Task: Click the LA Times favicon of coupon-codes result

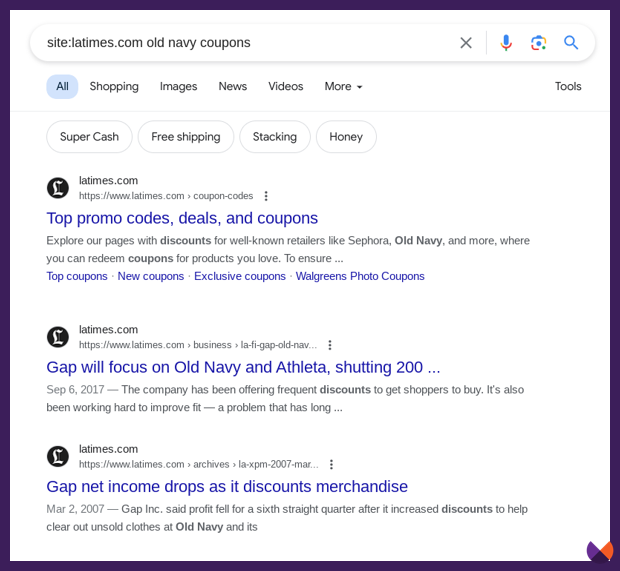Action: [58, 188]
